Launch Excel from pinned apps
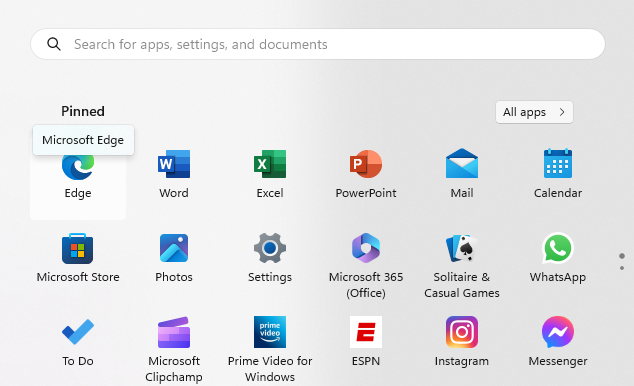The image size is (634, 386). click(270, 164)
